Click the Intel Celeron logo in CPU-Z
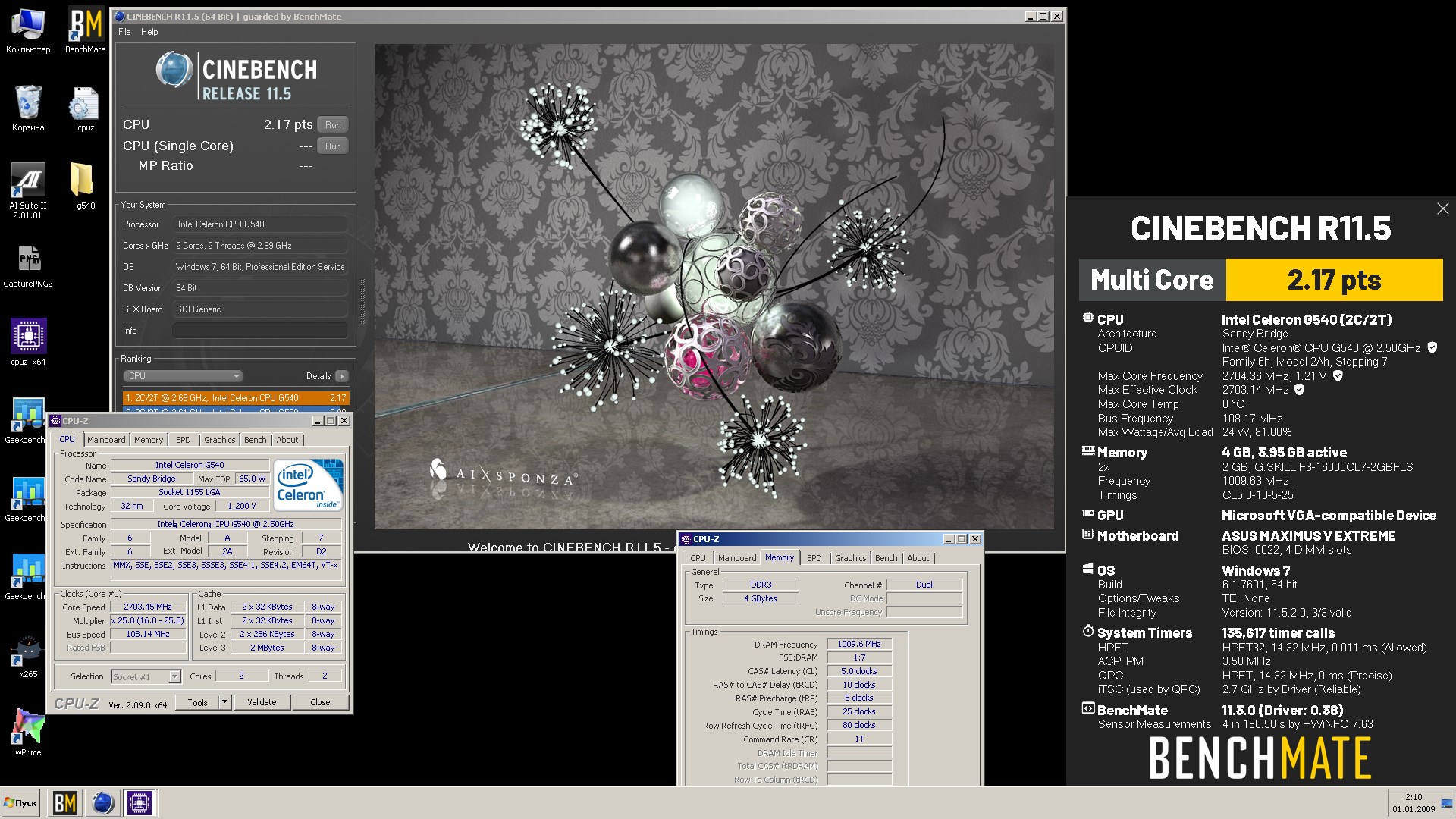Viewport: 1456px width, 819px height. [308, 485]
